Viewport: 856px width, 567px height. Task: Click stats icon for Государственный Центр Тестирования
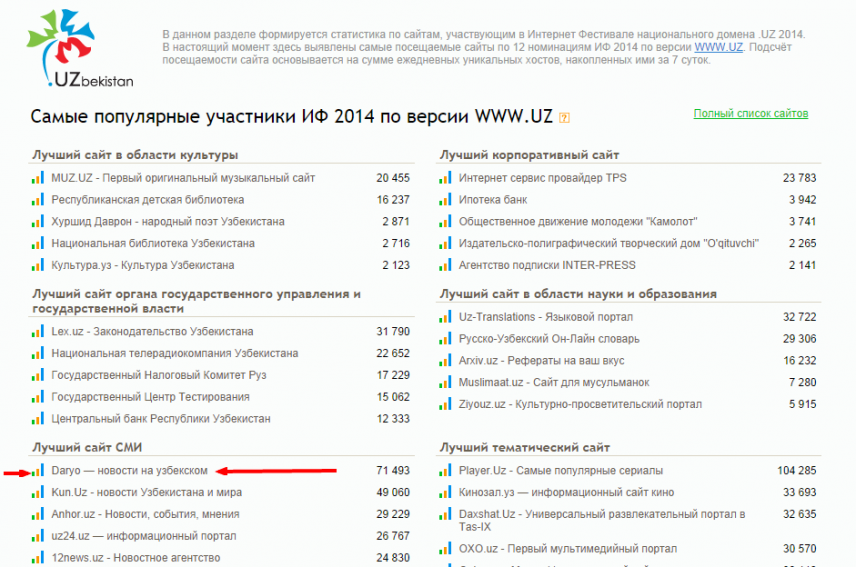point(38,397)
